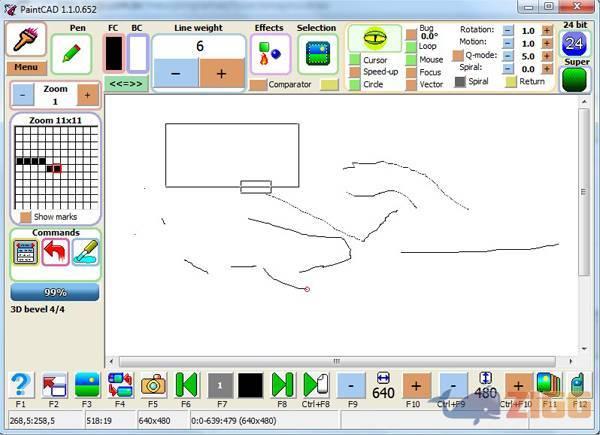Screen dimensions: 600x435
Task: Open the Effects panel
Action: [269, 55]
